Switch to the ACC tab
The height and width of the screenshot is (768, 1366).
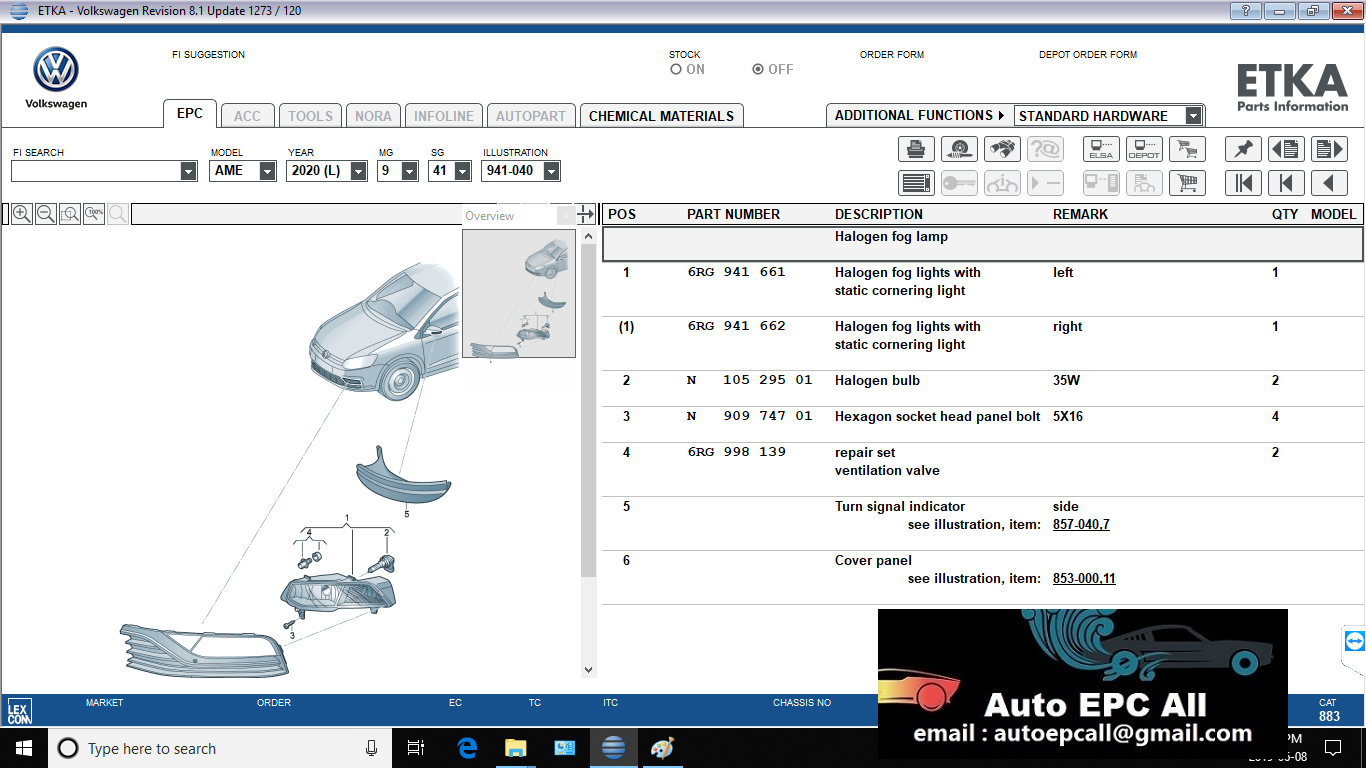click(247, 116)
